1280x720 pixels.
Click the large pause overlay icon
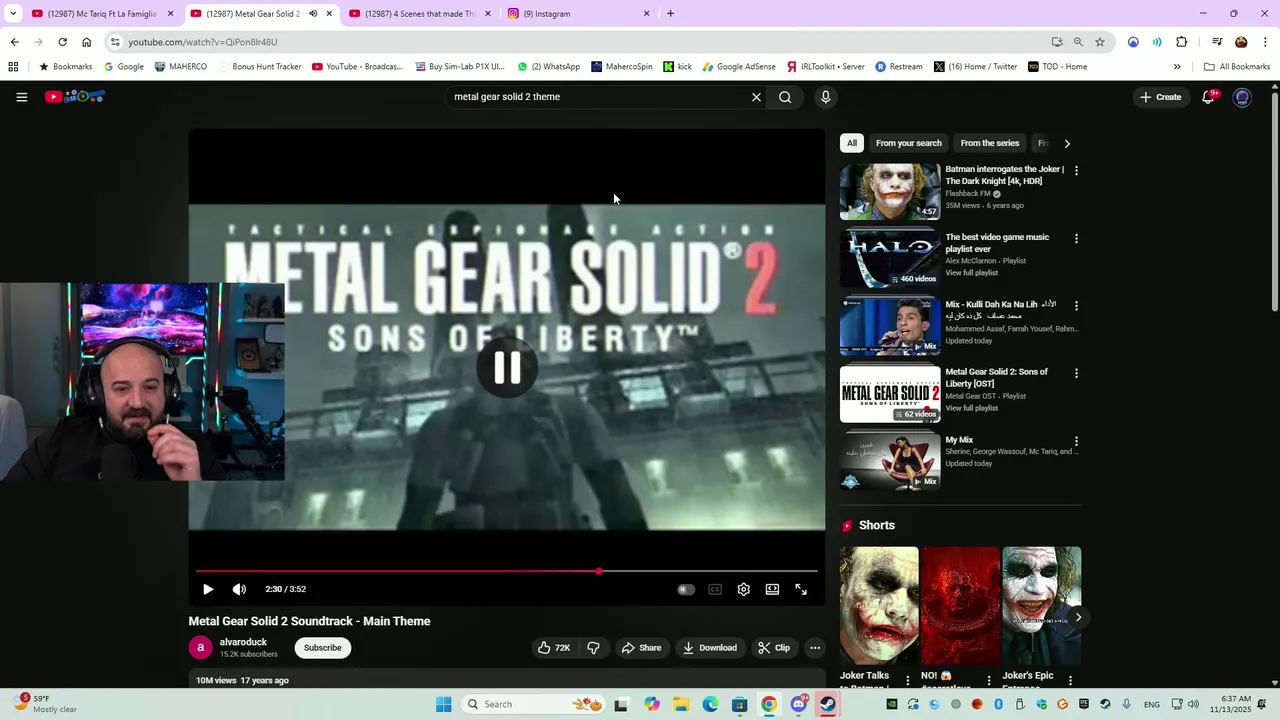[507, 367]
